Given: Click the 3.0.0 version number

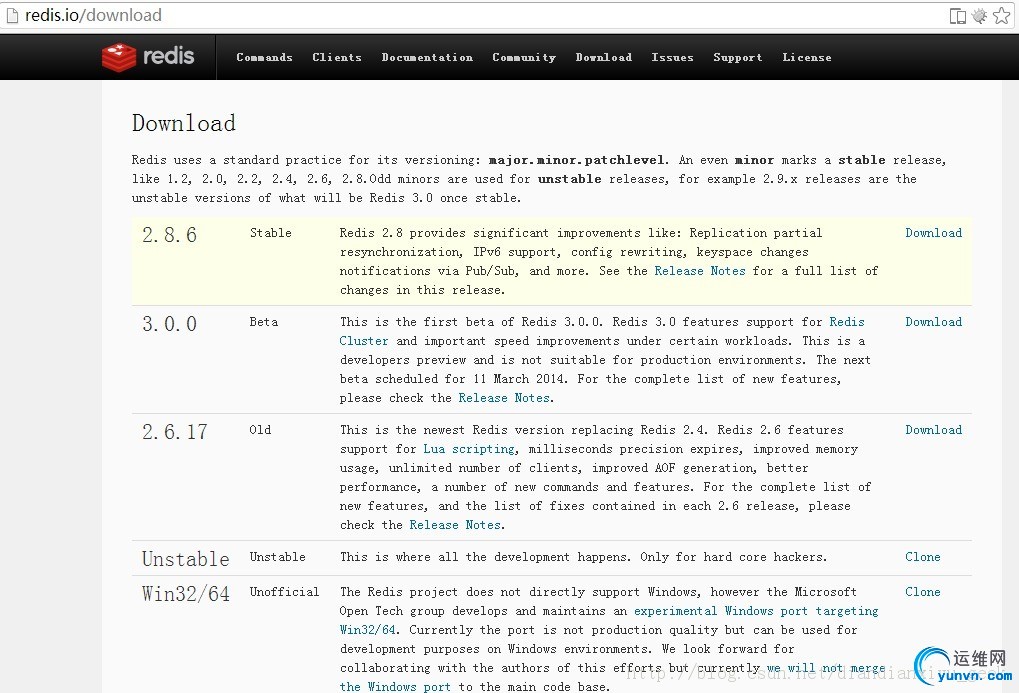Looking at the screenshot, I should click(170, 324).
